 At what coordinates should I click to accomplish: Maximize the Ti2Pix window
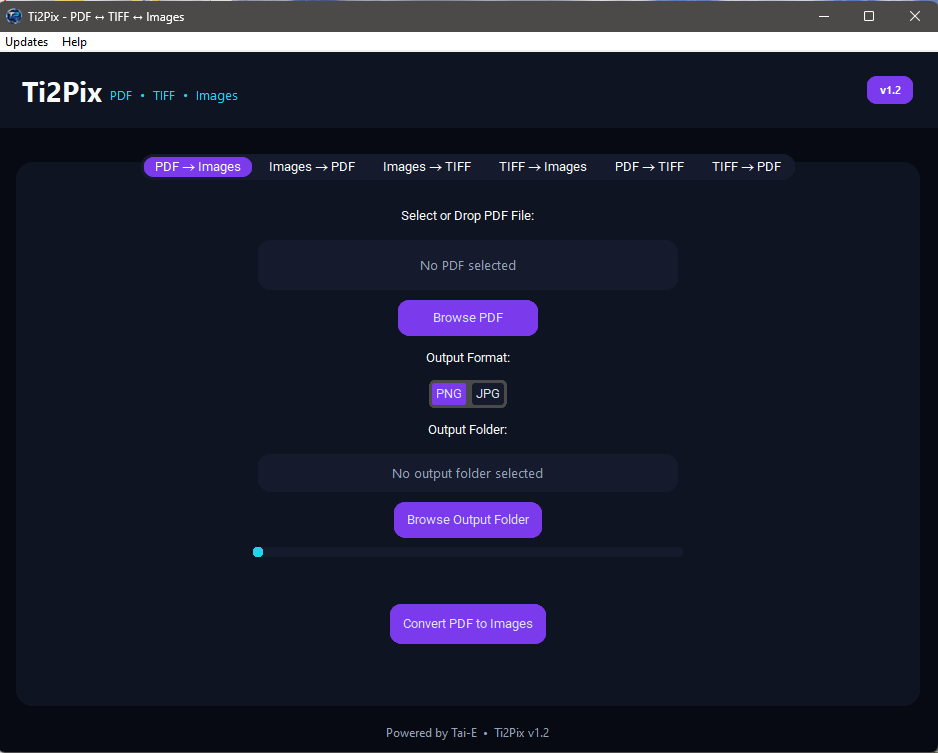pyautogui.click(x=869, y=16)
